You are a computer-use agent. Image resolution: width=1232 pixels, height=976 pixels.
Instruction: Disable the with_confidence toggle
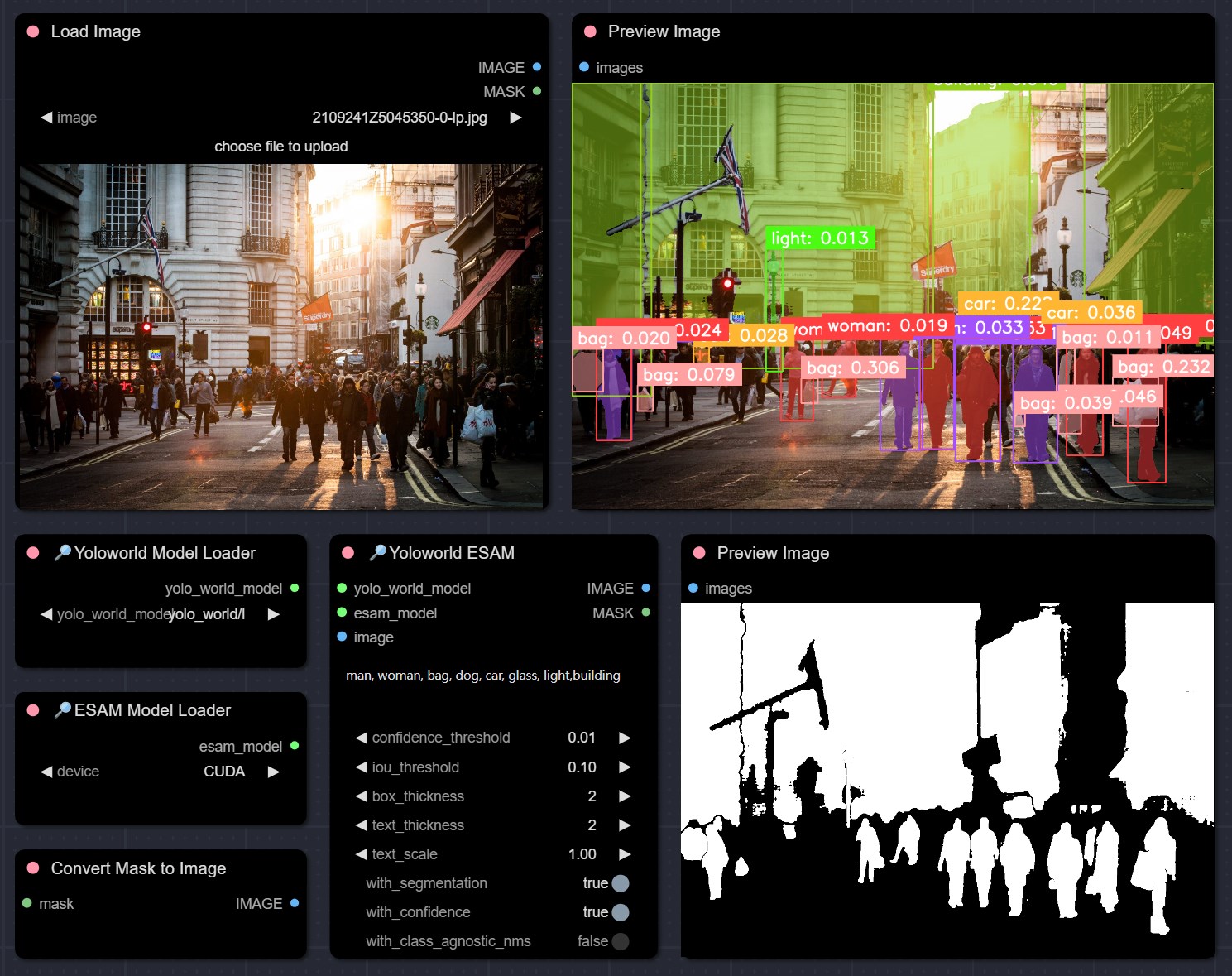pyautogui.click(x=620, y=912)
